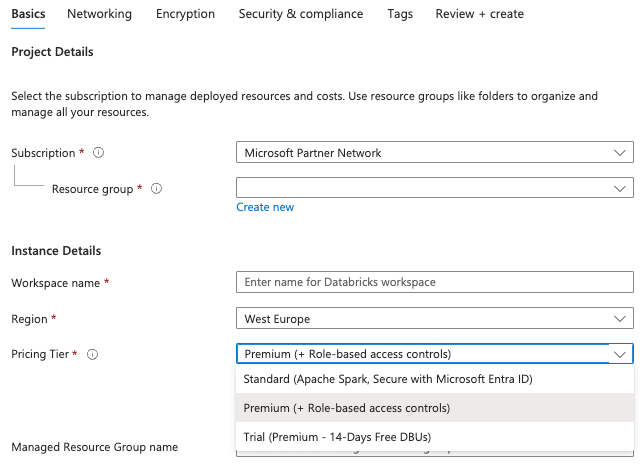
Task: Click the Project Details heading
Action: click(52, 52)
